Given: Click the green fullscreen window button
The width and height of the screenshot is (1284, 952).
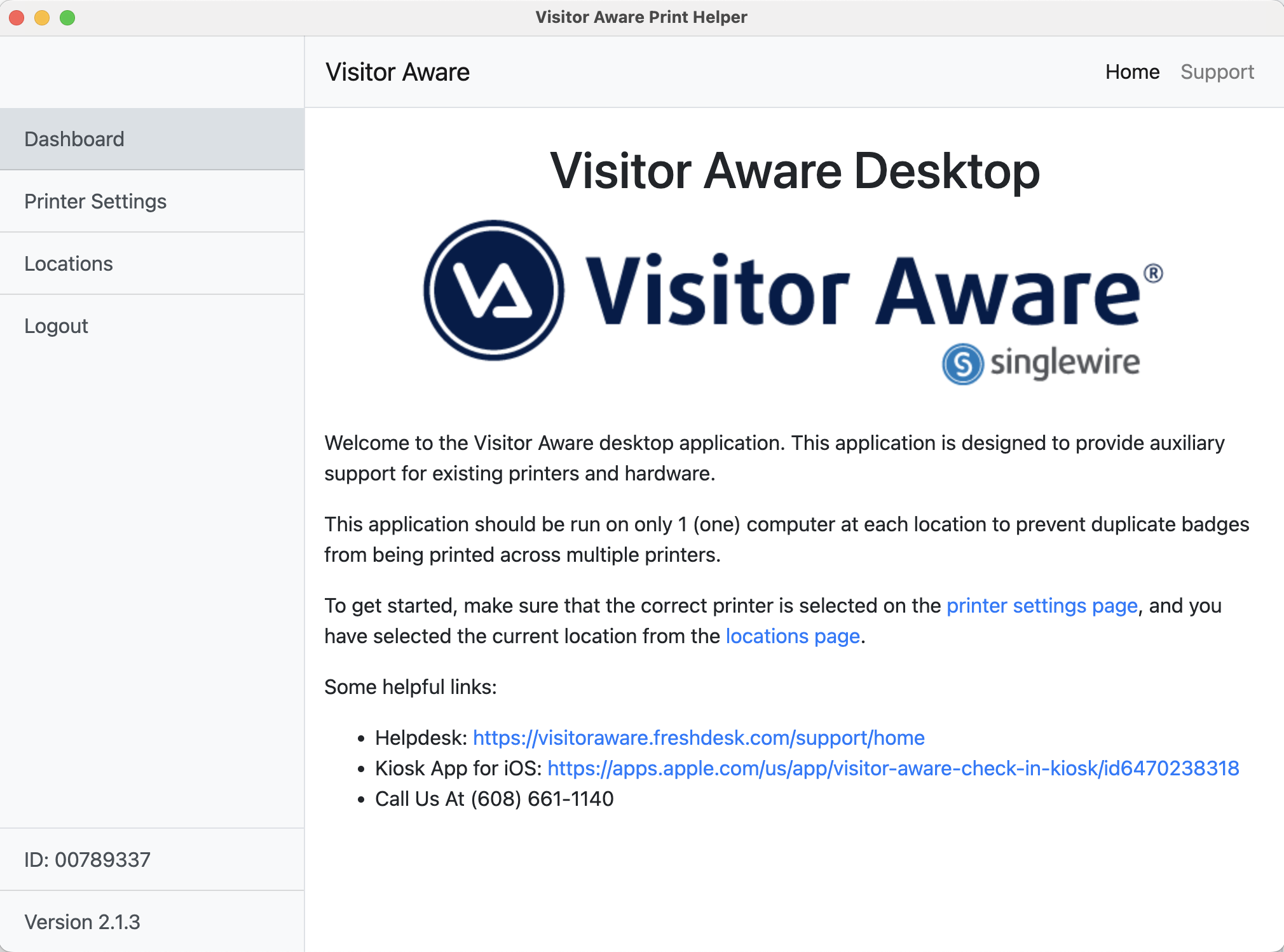Looking at the screenshot, I should click(67, 18).
